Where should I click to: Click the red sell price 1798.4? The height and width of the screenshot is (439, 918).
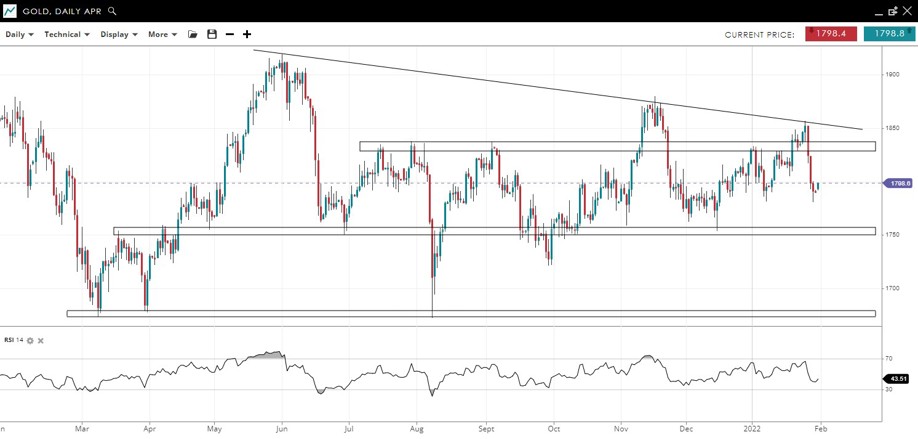click(x=831, y=34)
